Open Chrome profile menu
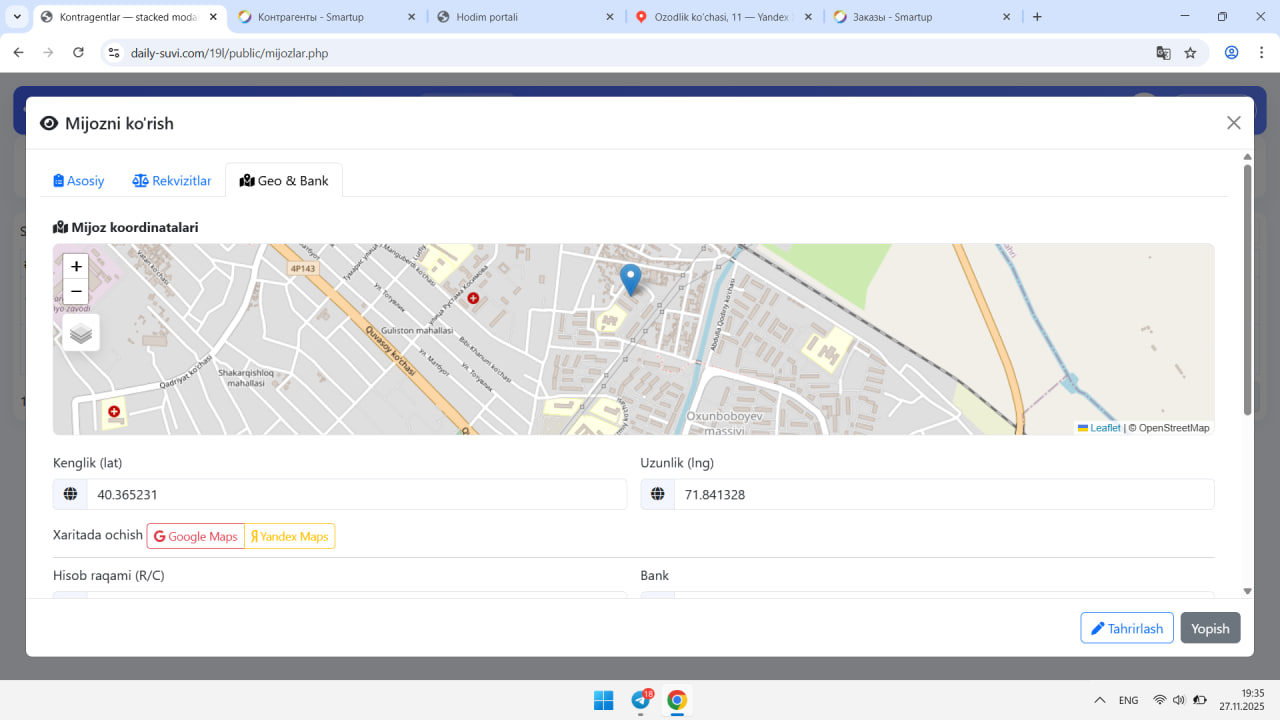The width and height of the screenshot is (1280, 720). point(1232,53)
